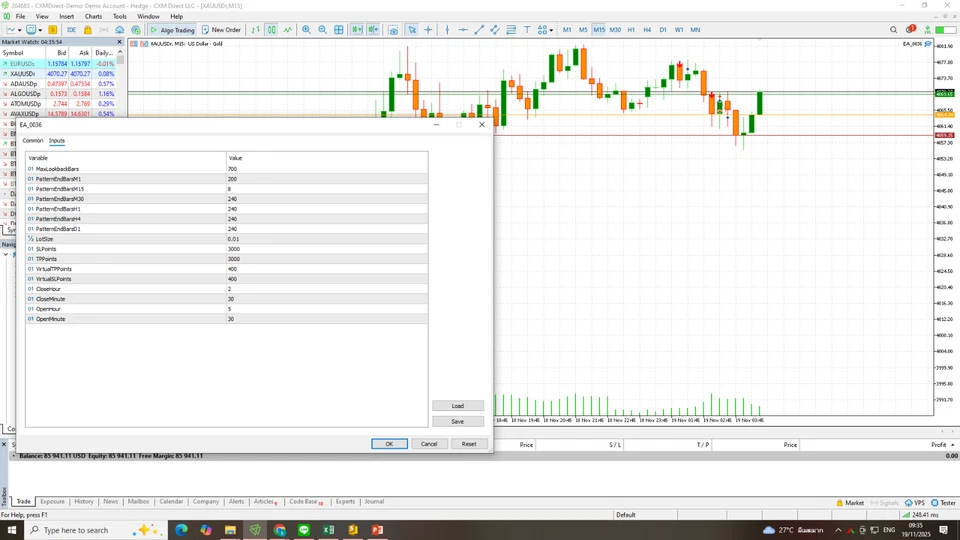960x540 pixels.
Task: Click Reset in the EA_0036 dialog
Action: pos(469,444)
